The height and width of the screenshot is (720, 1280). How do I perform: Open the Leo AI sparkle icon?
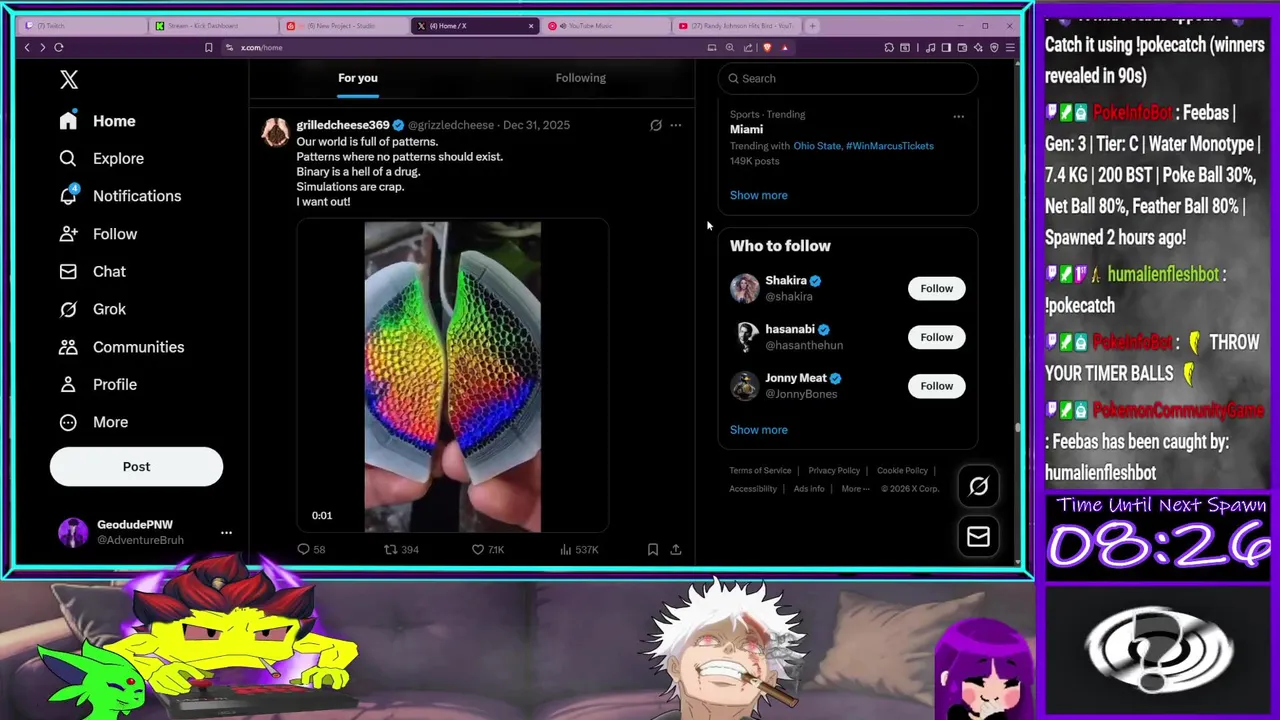[978, 47]
